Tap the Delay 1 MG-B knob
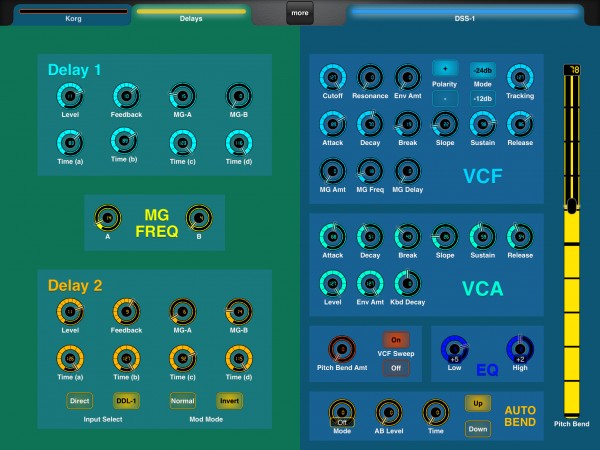The image size is (600, 450). tap(239, 96)
